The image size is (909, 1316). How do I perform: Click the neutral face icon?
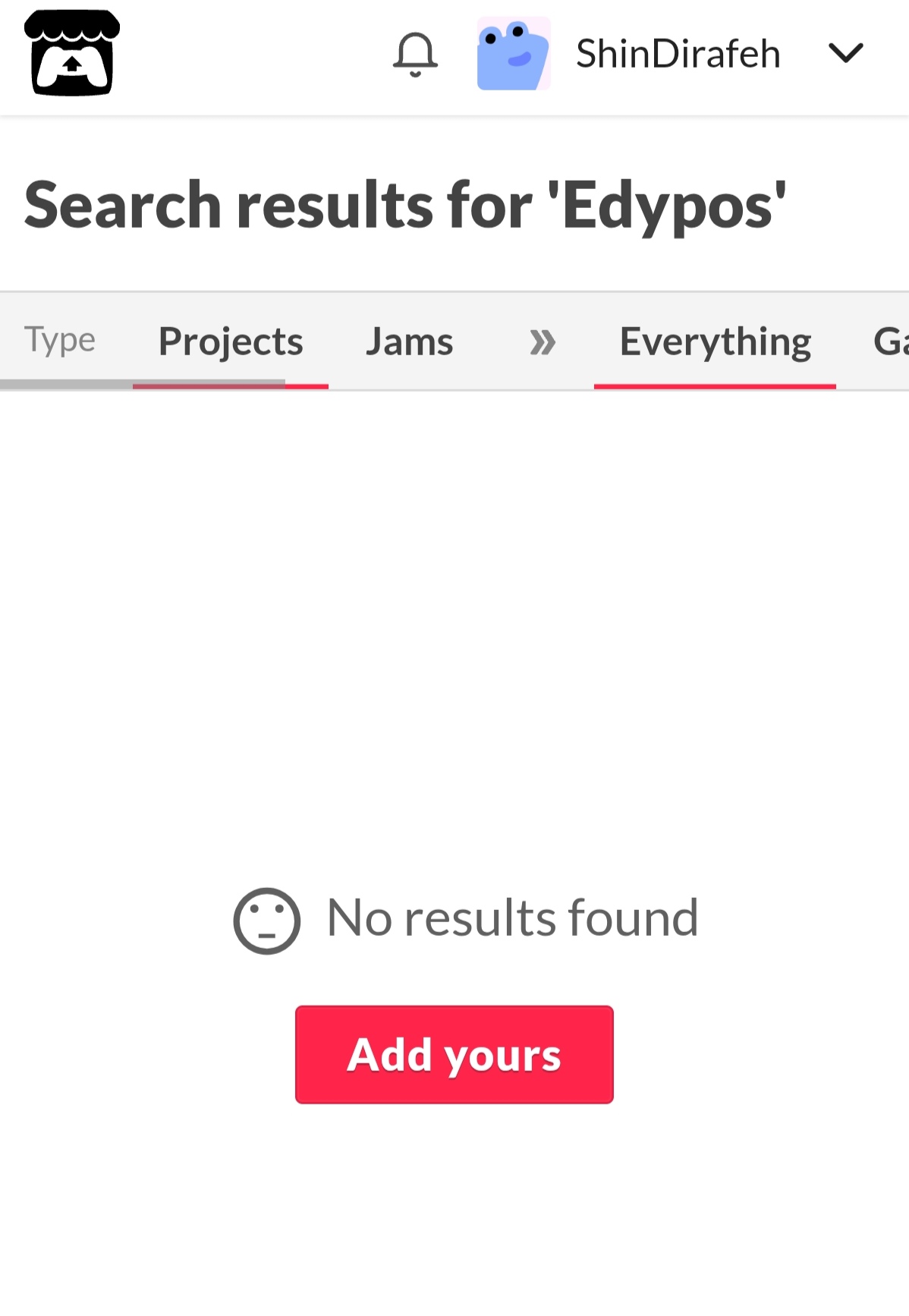267,921
